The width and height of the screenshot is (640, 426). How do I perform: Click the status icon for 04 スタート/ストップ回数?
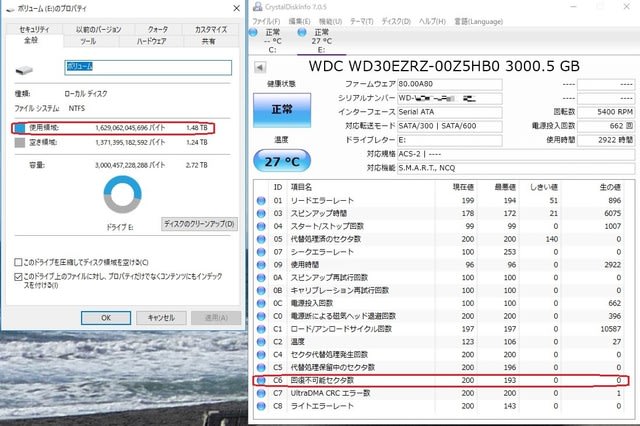click(261, 226)
